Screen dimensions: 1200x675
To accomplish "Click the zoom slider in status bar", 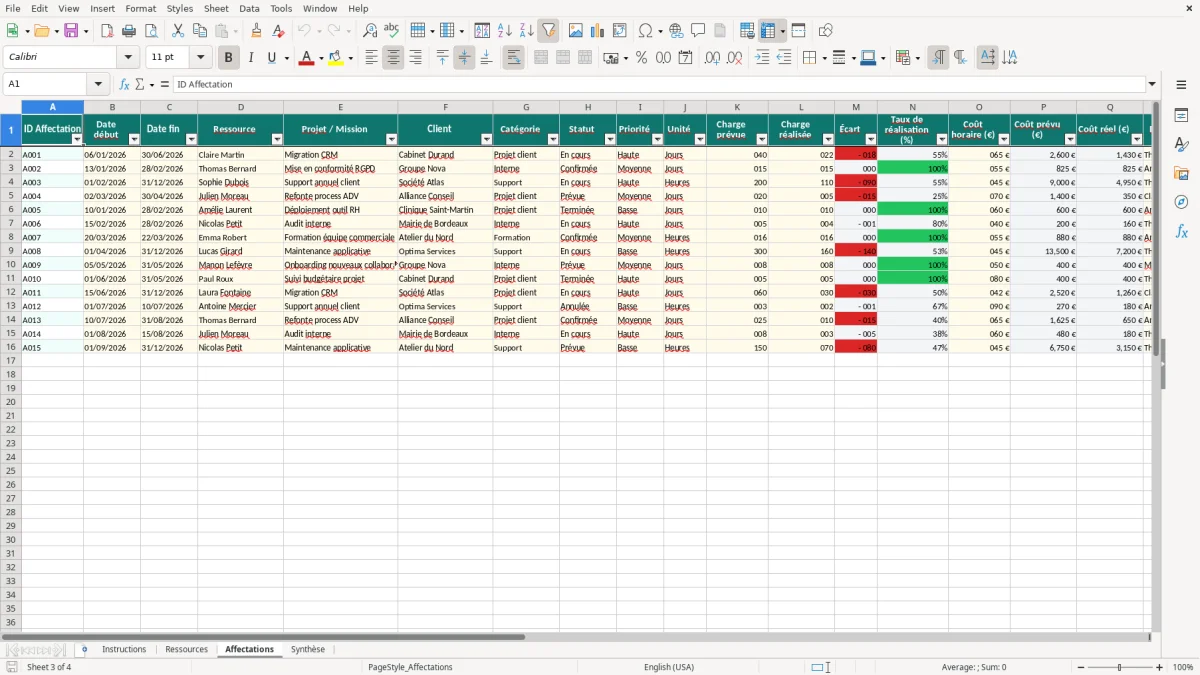I will click(x=1119, y=667).
